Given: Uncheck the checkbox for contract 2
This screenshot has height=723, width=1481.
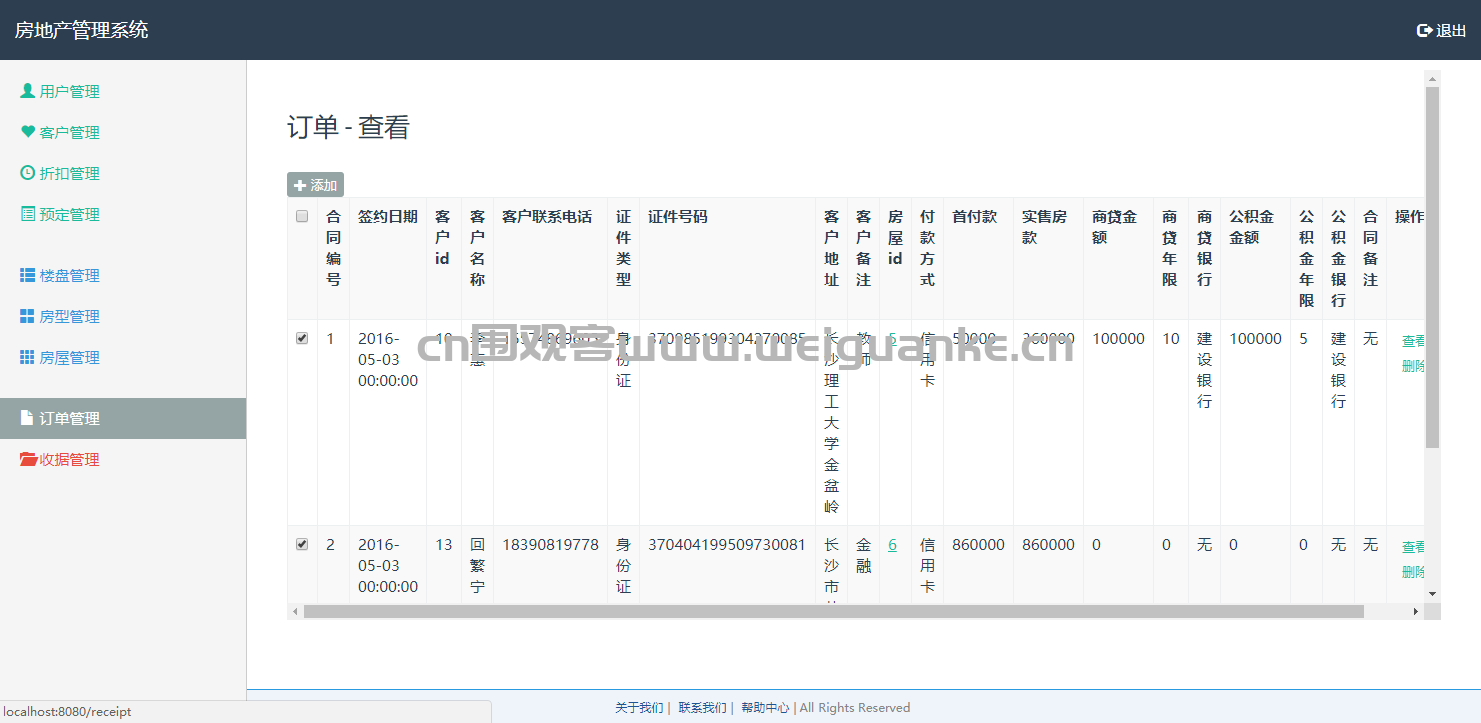Looking at the screenshot, I should coord(302,544).
